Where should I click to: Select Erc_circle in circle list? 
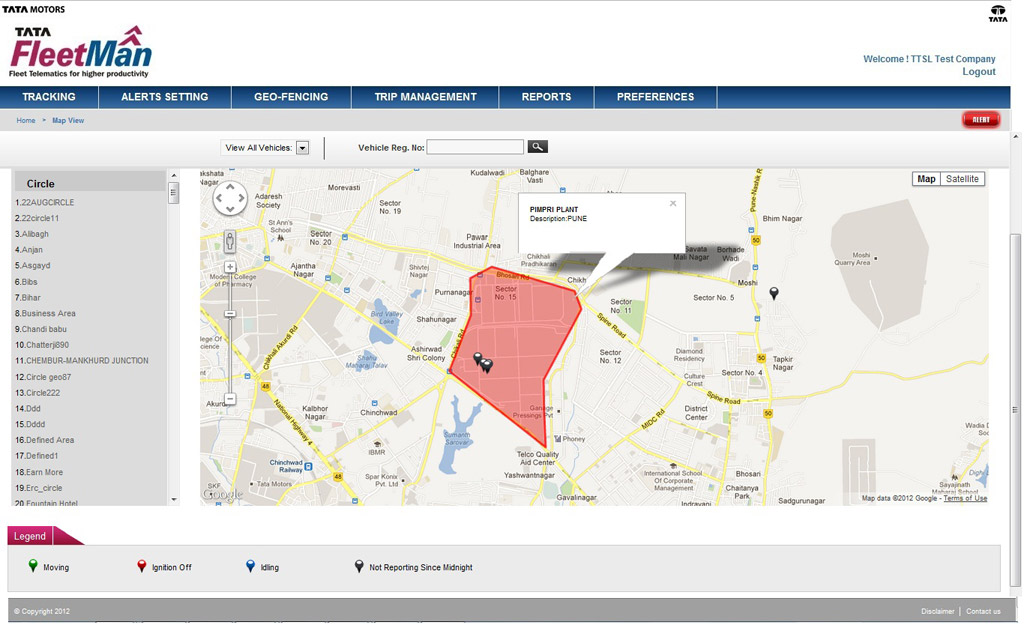[39, 489]
